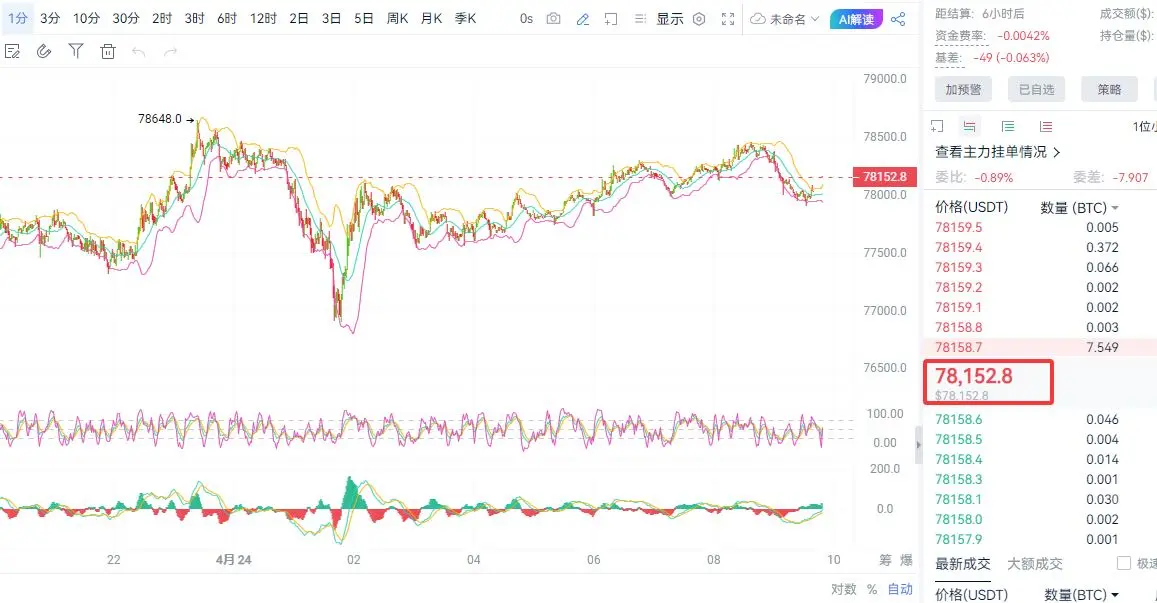This screenshot has width=1157, height=603.
Task: Activate the pencil drawing tool
Action: [x=582, y=19]
